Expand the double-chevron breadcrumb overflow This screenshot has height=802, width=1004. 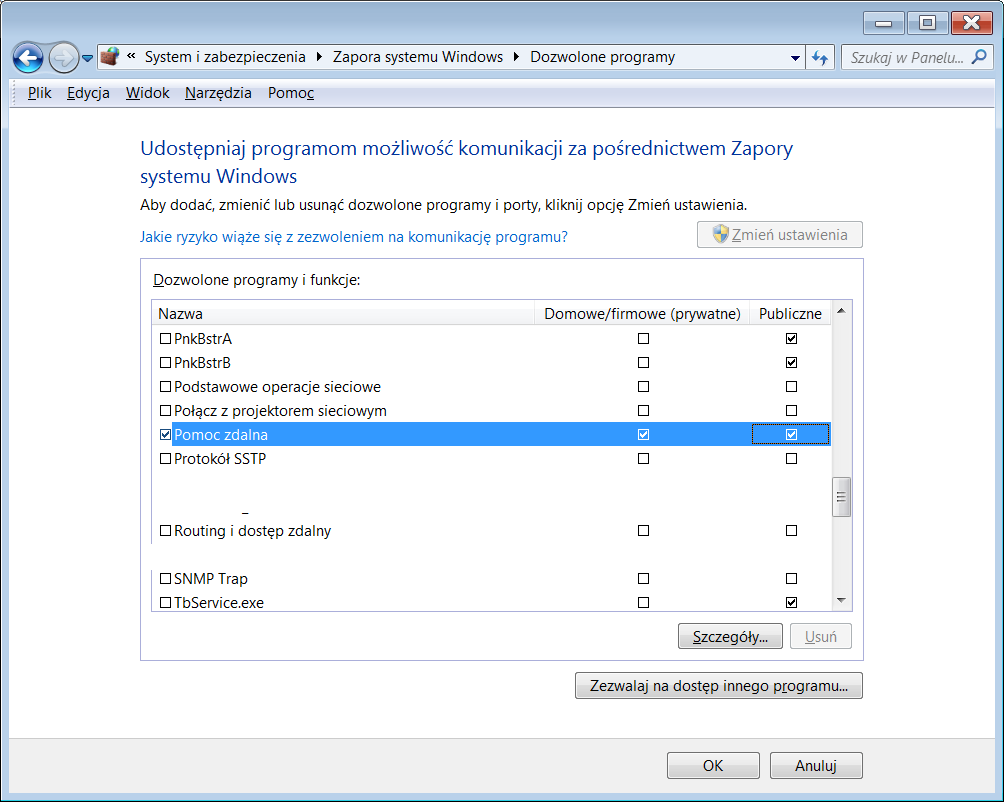(x=131, y=56)
